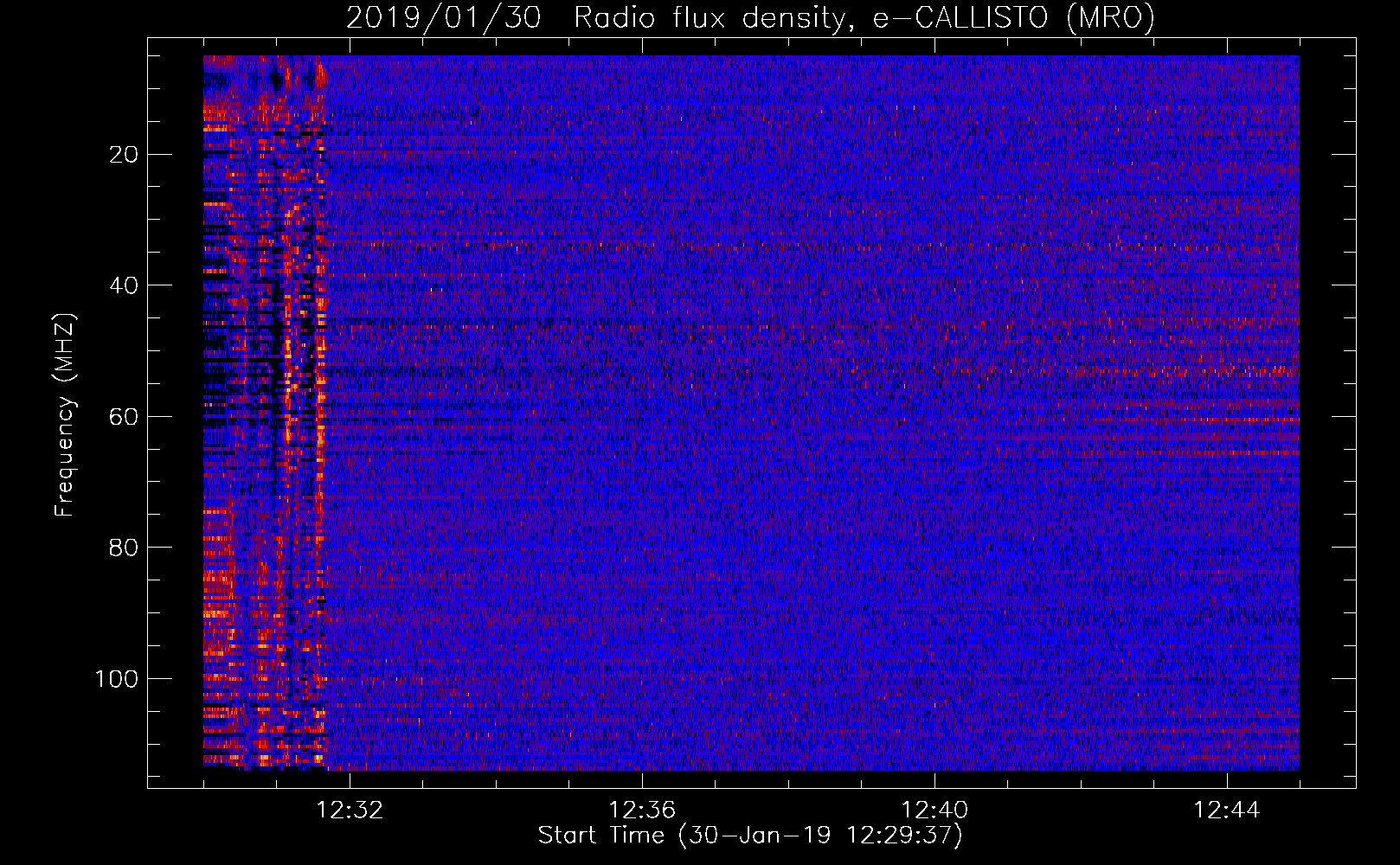Click the 'Frequency (MHZ)' axis label
This screenshot has height=865, width=1400.
click(x=65, y=415)
